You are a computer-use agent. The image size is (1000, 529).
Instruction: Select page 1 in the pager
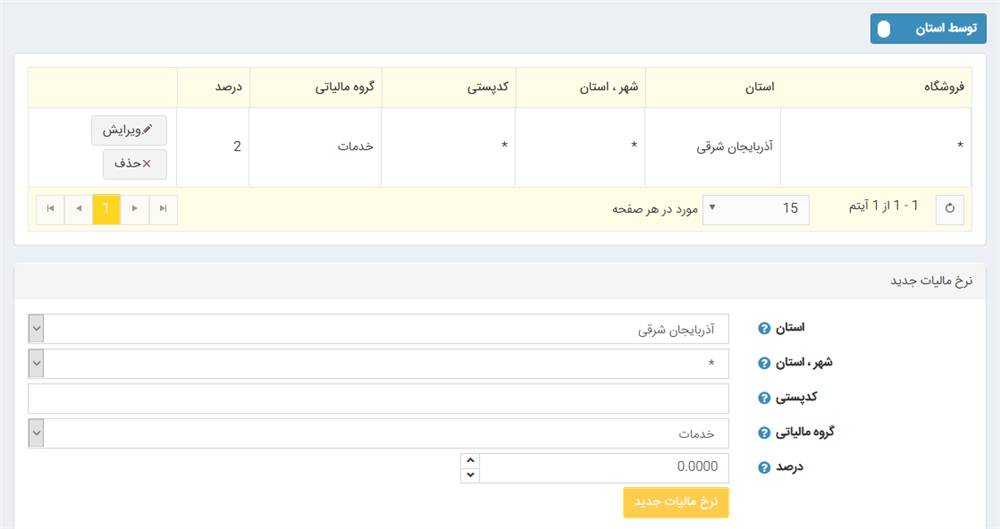click(x=106, y=209)
